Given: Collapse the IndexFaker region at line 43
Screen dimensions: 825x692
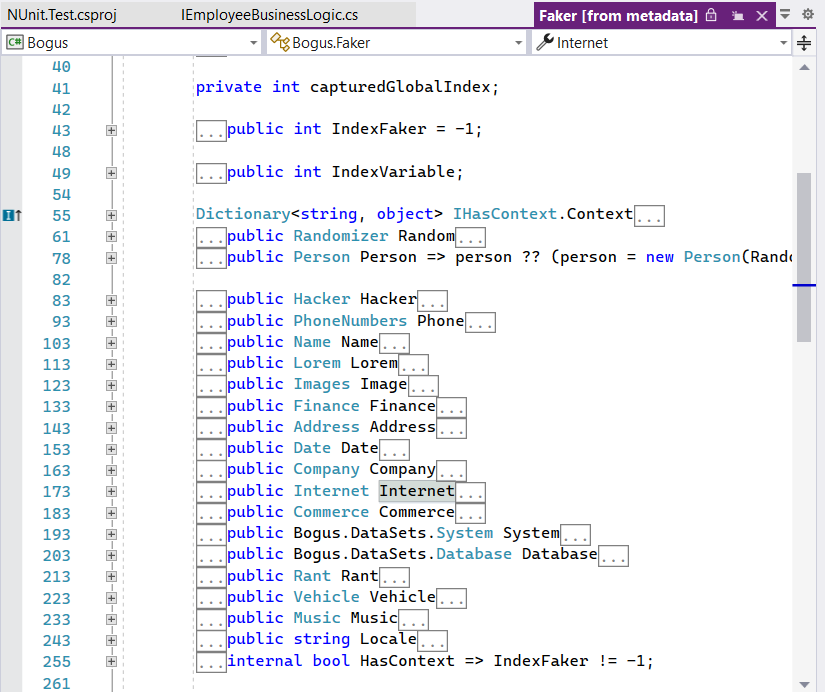Looking at the screenshot, I should [x=110, y=130].
